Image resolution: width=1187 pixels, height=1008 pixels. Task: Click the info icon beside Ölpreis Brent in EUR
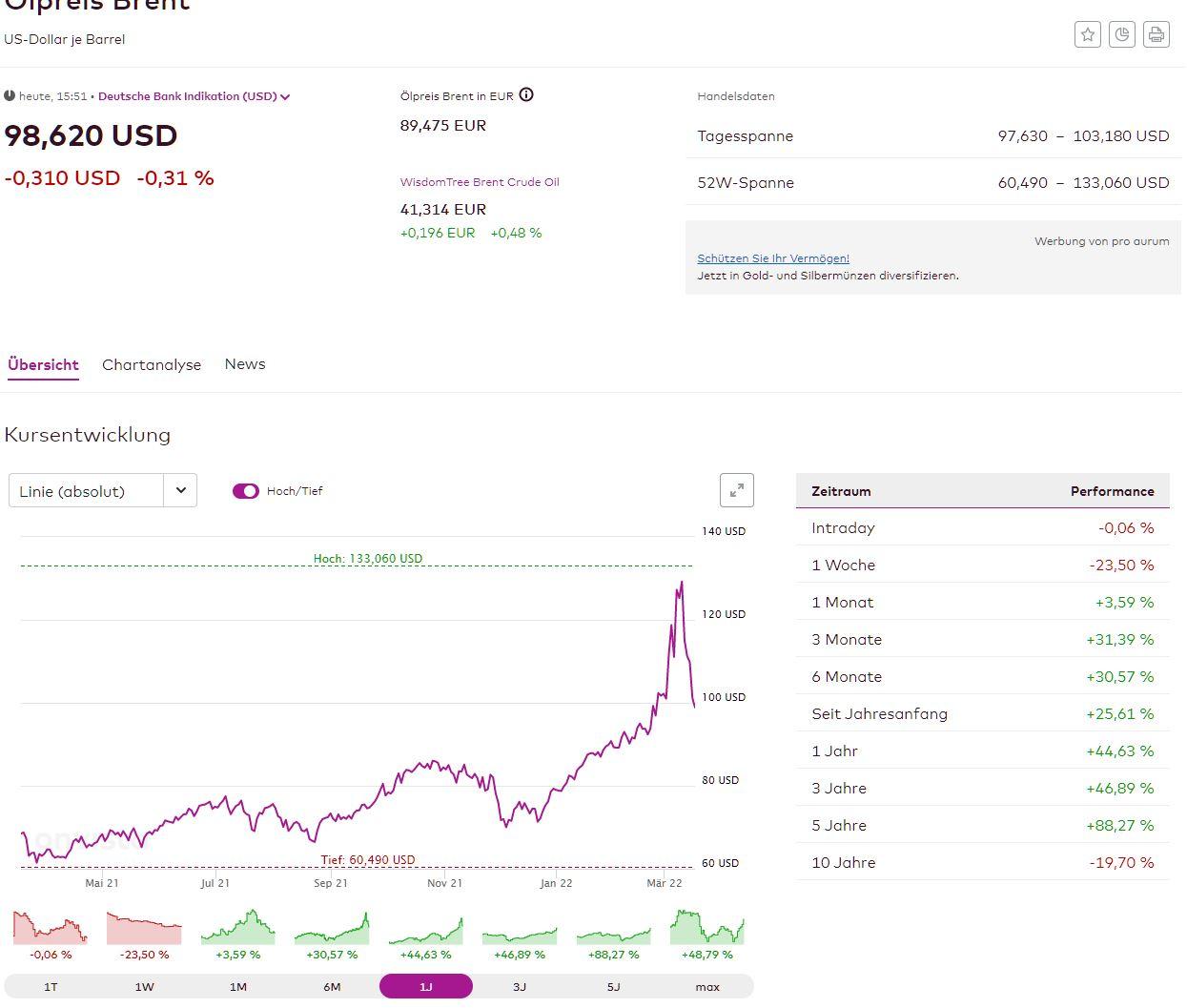point(526,94)
